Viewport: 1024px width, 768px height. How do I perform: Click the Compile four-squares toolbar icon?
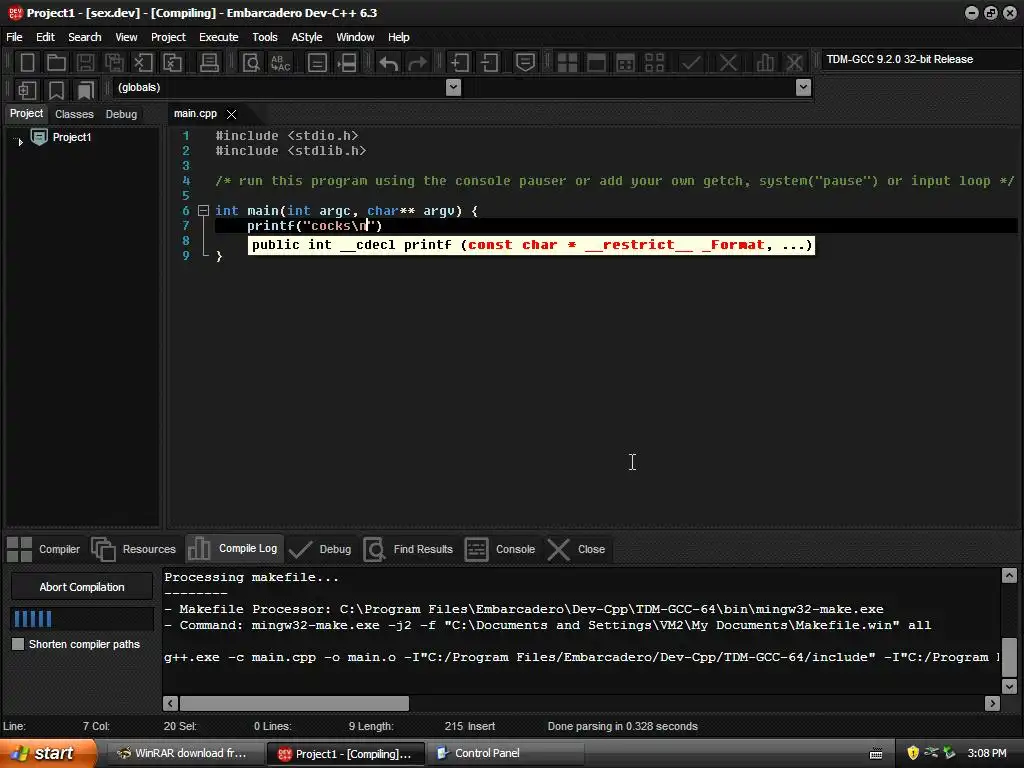tap(567, 63)
